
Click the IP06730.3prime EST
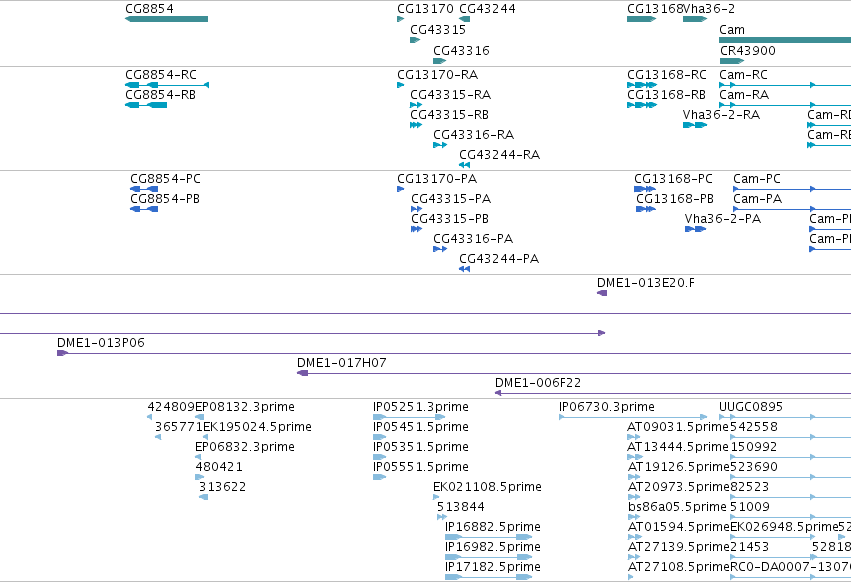(633, 417)
